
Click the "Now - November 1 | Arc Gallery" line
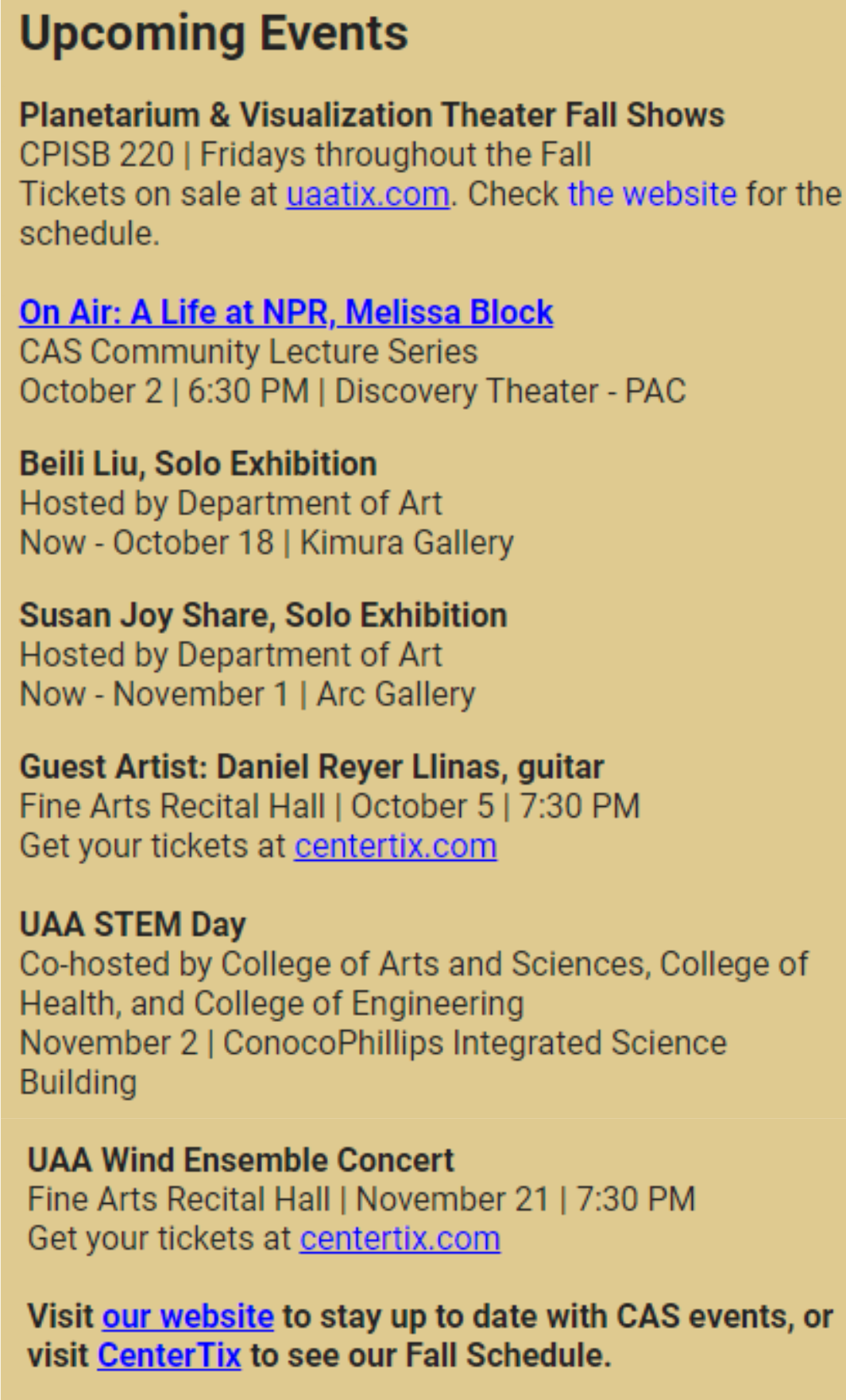[x=247, y=695]
